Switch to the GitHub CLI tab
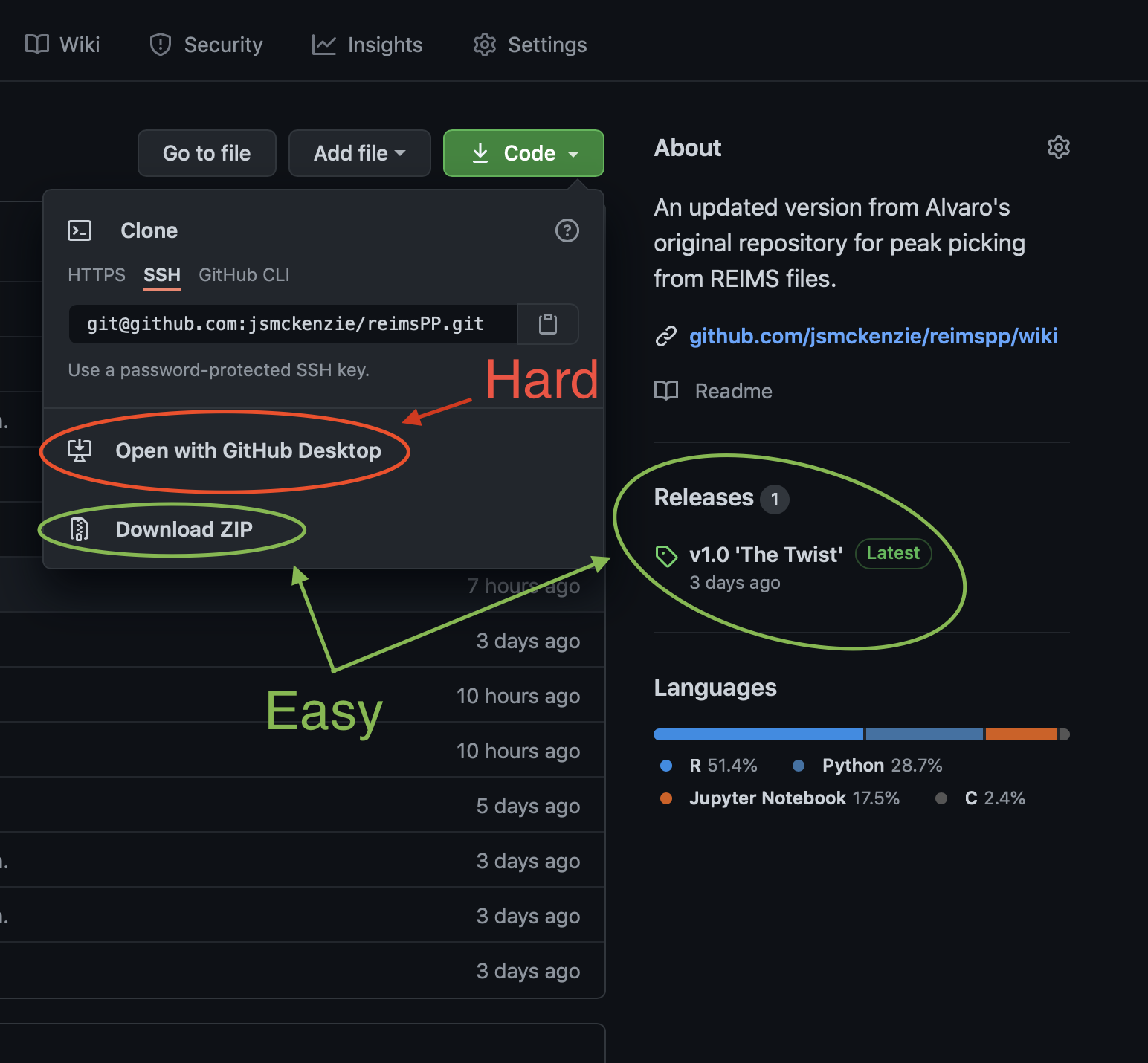1148x1063 pixels. click(244, 275)
